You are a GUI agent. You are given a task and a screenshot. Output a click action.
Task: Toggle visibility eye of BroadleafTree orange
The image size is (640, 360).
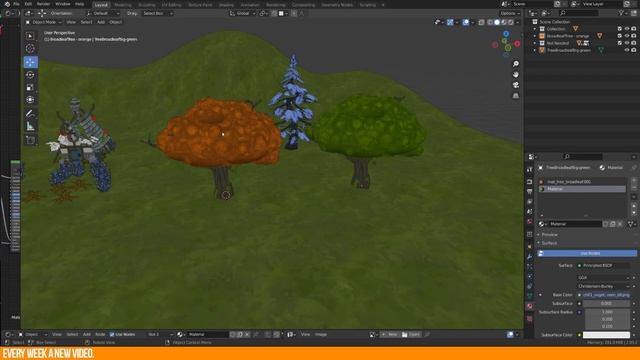coord(627,36)
